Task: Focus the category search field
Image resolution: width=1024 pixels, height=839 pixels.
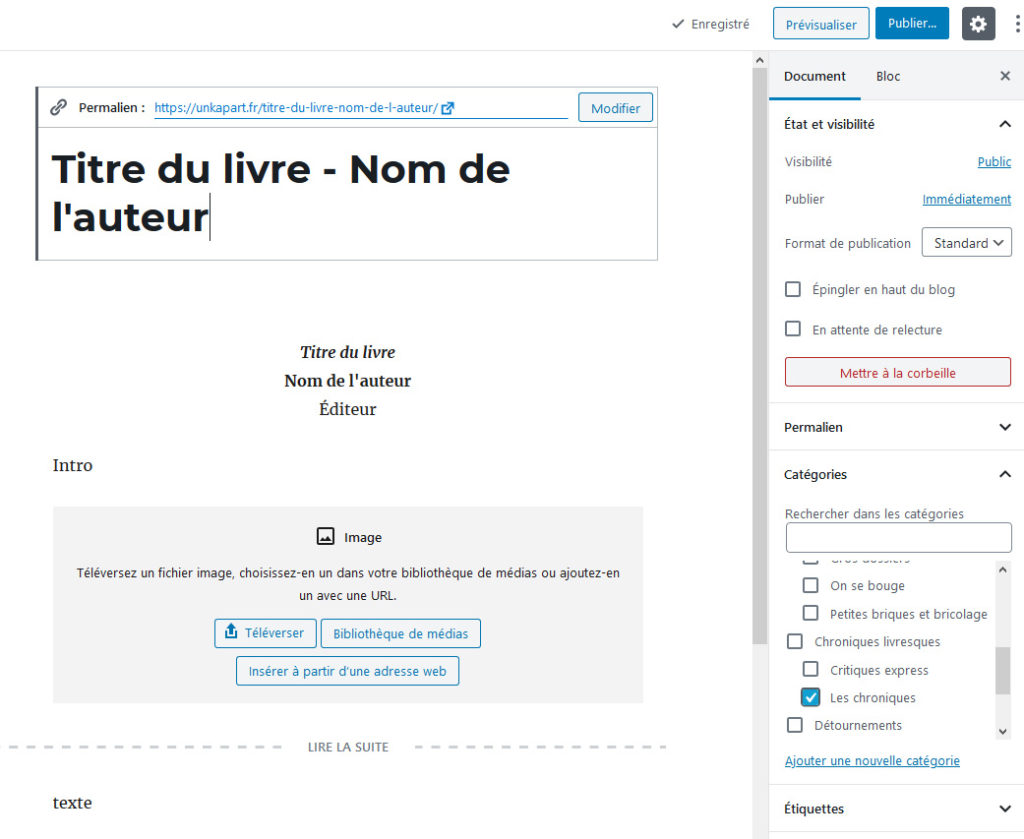Action: click(x=898, y=538)
